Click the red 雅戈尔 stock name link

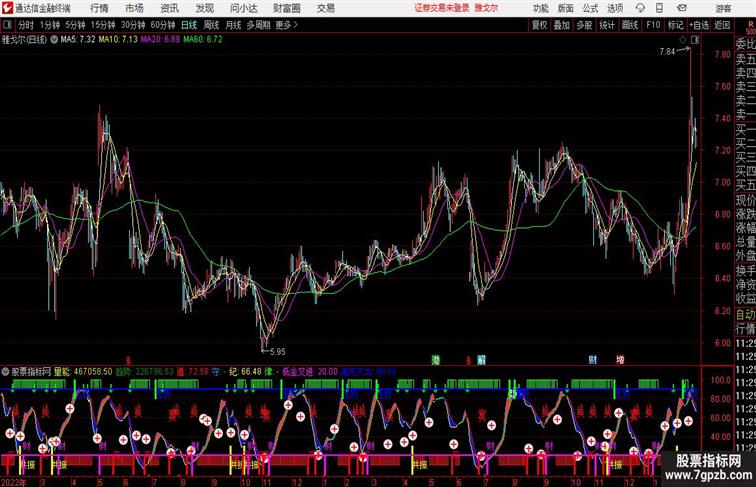point(486,8)
